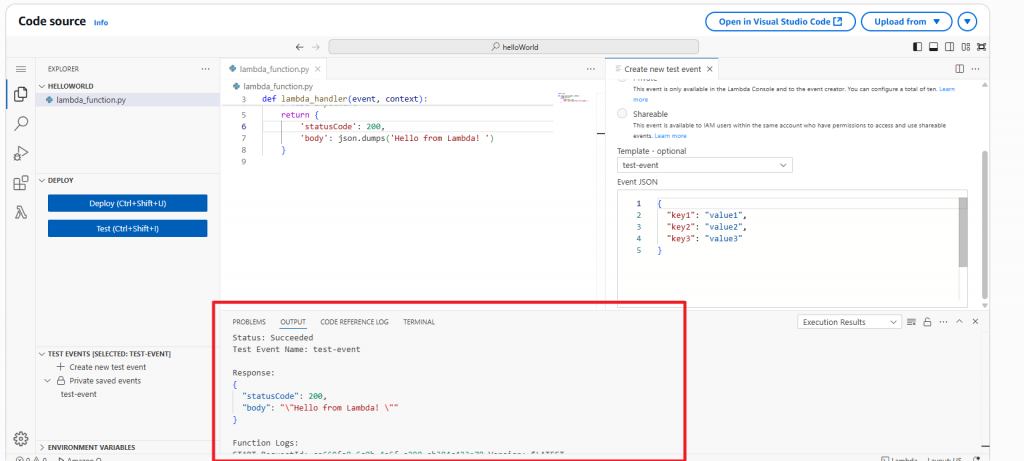This screenshot has width=1024, height=461.
Task: Switch to the PROBLEMS tab
Action: [249, 322]
